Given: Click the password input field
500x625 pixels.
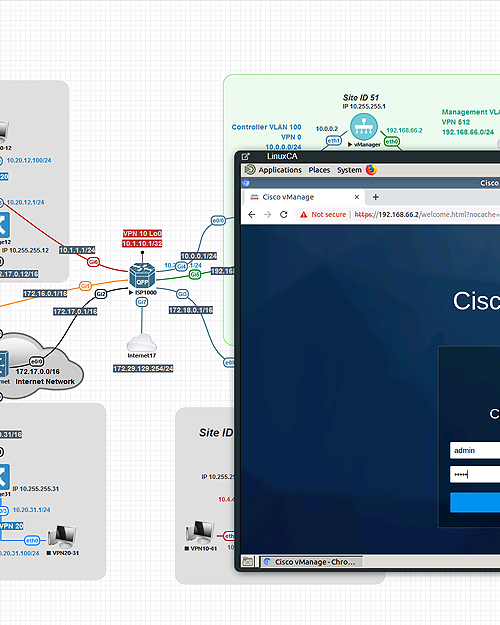Looking at the screenshot, I should [x=475, y=474].
